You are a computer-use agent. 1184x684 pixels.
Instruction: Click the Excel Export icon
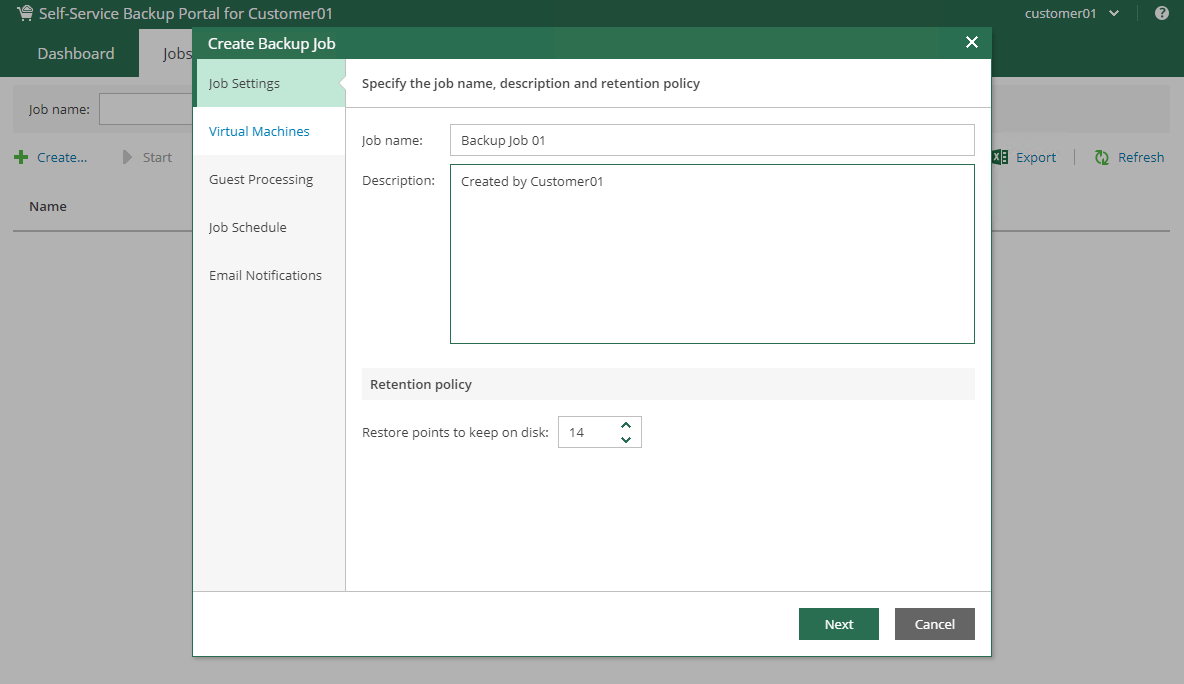(x=1000, y=158)
